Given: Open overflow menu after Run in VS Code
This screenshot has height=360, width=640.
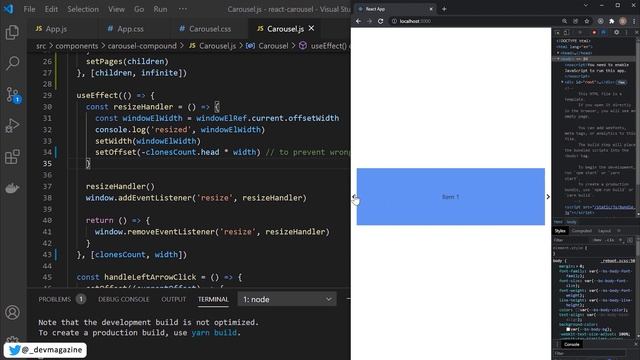Looking at the screenshot, I should coord(182,9).
